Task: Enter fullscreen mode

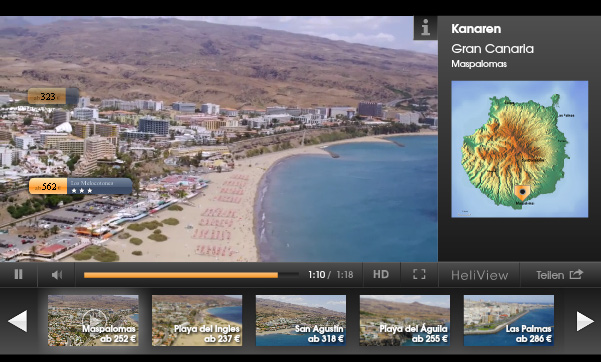Action: 419,275
